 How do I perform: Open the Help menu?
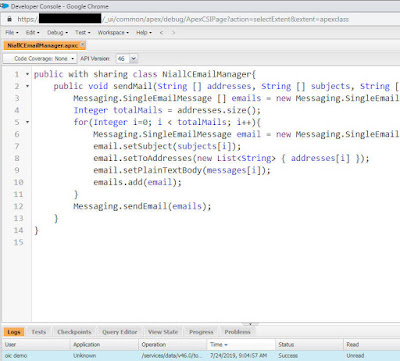[144, 32]
